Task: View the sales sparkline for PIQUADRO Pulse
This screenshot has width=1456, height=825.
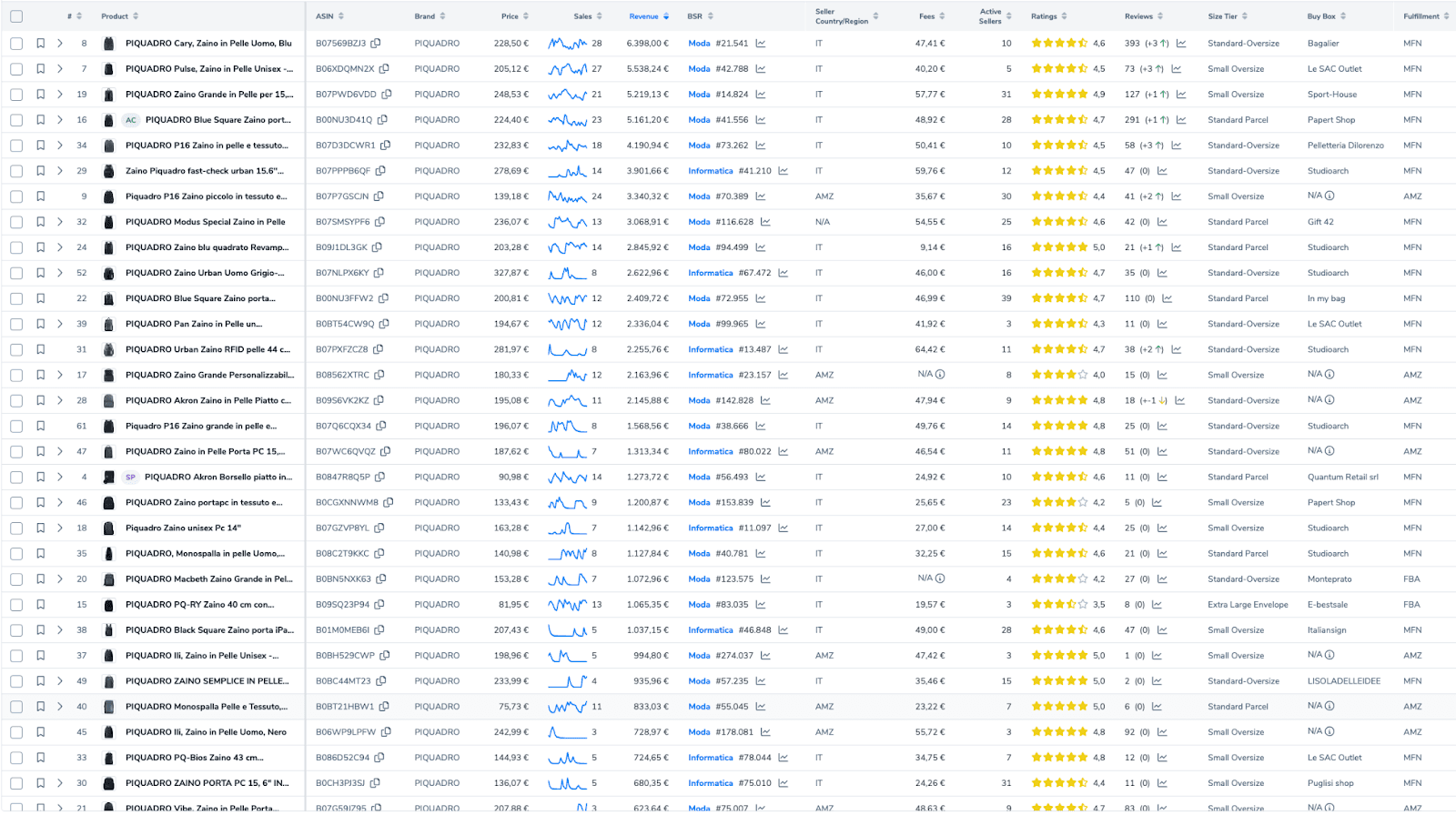Action: 567,68
